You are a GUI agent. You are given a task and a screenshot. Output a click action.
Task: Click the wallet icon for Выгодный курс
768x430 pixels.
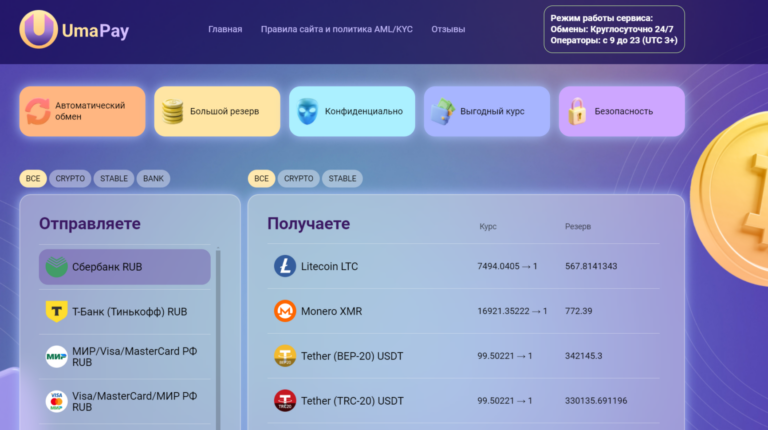(443, 111)
